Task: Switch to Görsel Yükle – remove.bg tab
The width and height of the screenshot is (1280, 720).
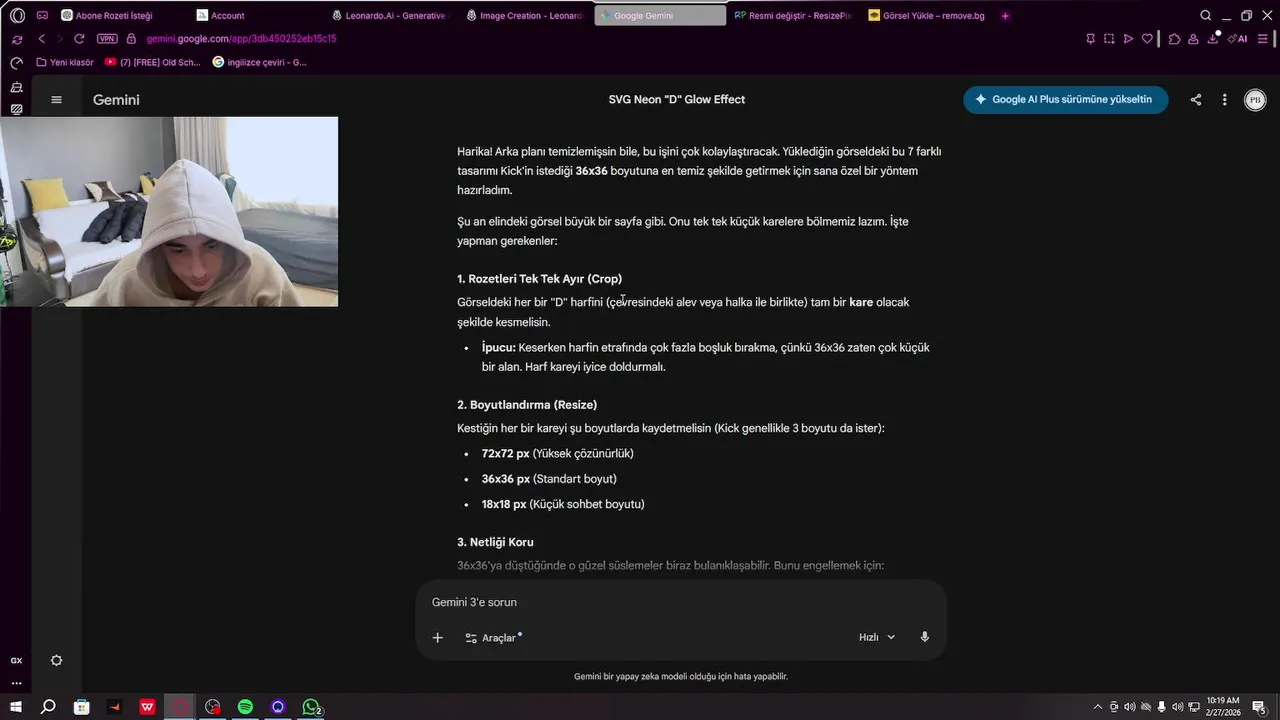Action: (926, 15)
